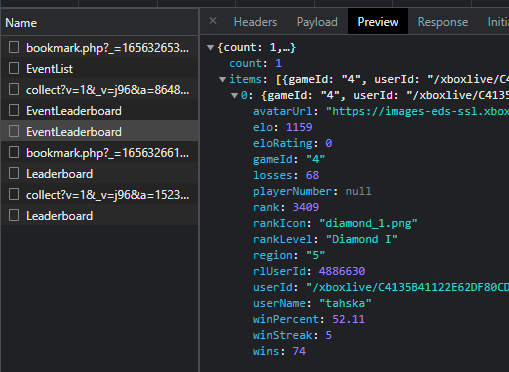This screenshot has height=372, width=509.
Task: Tick checkbox for bookmark.php?_=165632653 request
Action: coord(14,47)
